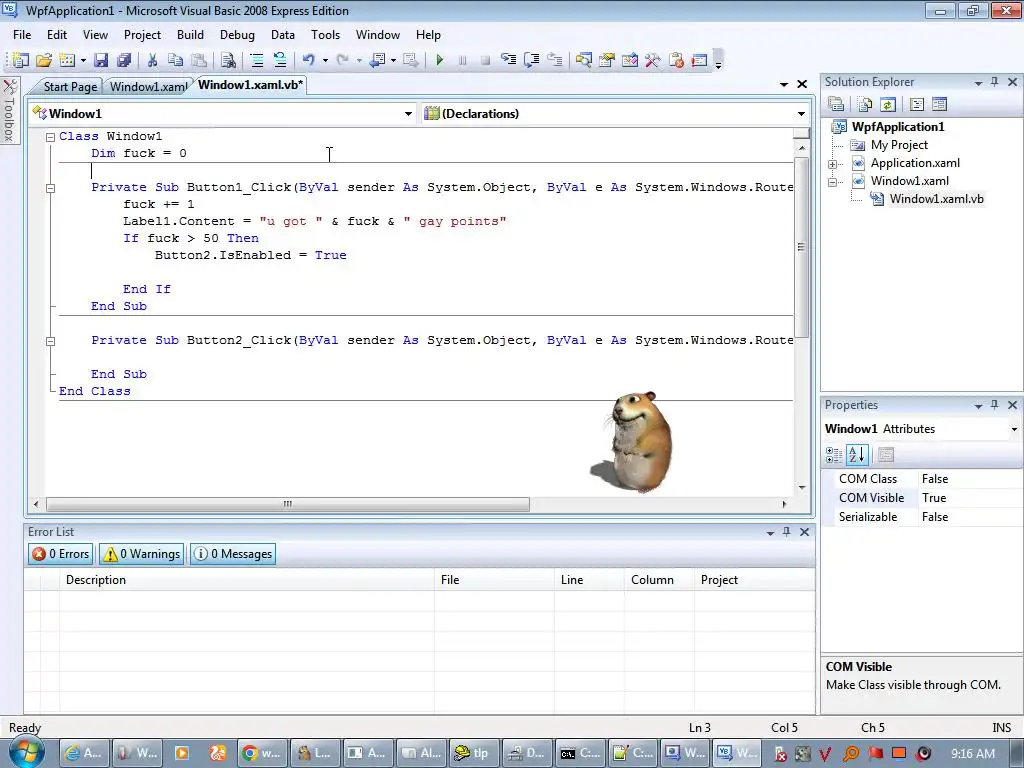This screenshot has height=768, width=1024.
Task: Open Properties Window via toolbar icon
Action: point(607,60)
